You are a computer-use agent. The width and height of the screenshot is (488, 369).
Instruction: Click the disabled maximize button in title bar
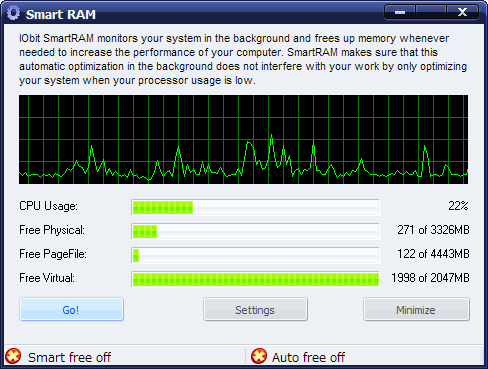tap(431, 12)
